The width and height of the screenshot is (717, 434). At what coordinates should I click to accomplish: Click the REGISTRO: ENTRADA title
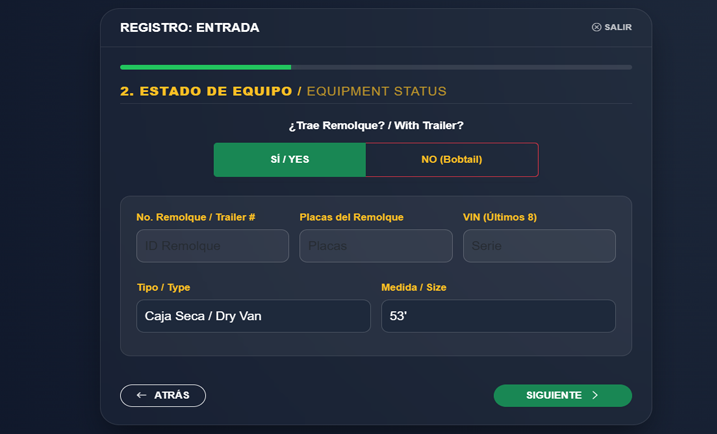pyautogui.click(x=189, y=28)
